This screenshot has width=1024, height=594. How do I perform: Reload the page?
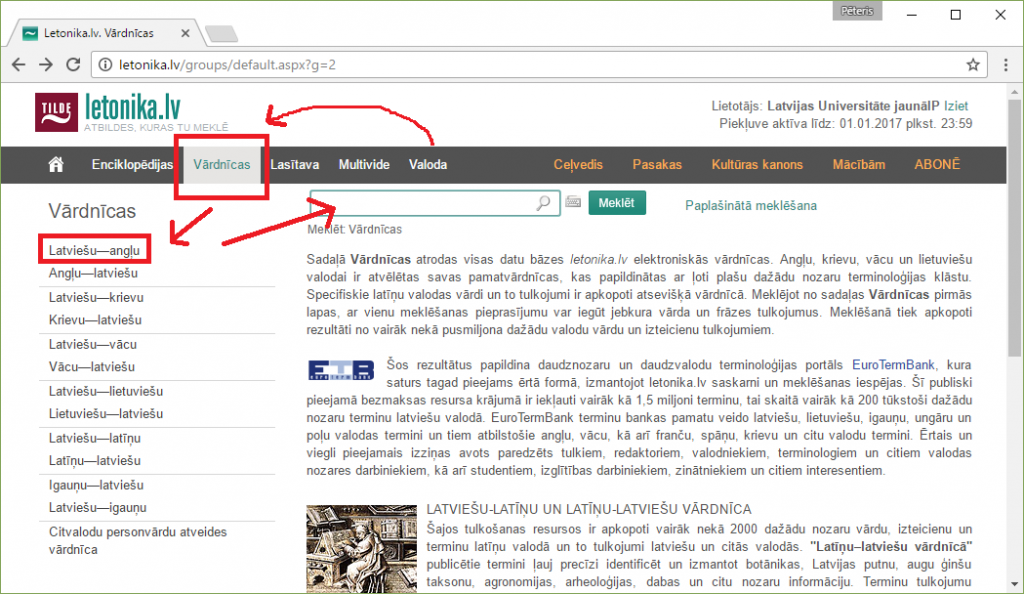click(x=73, y=65)
